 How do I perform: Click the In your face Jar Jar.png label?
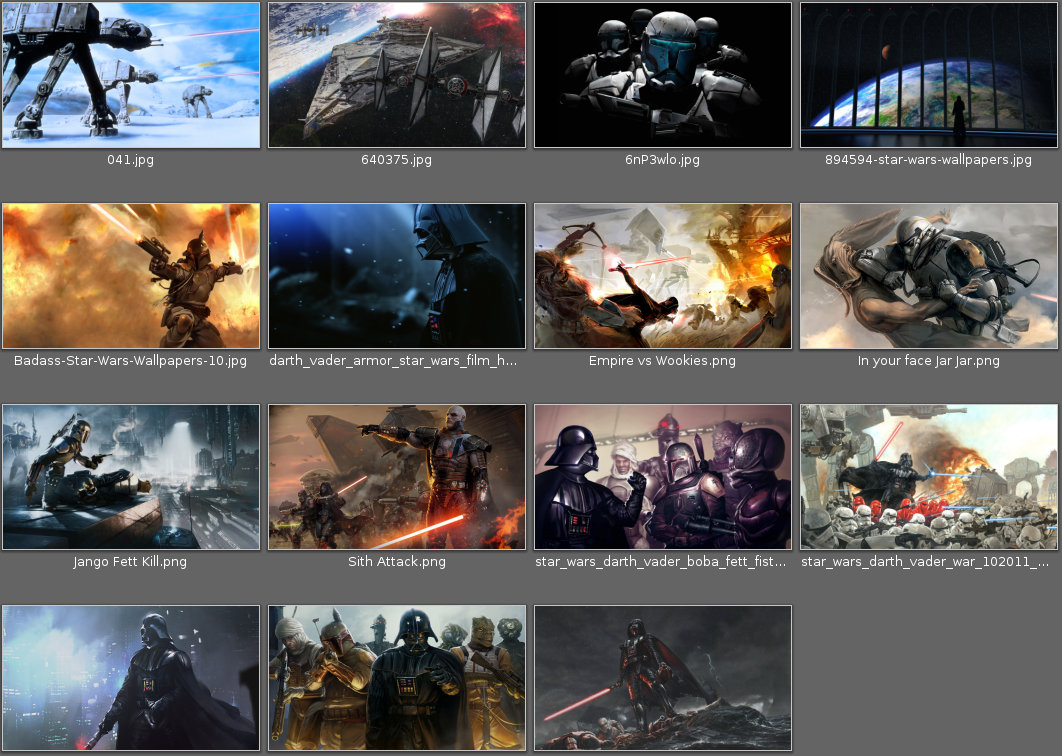point(929,360)
